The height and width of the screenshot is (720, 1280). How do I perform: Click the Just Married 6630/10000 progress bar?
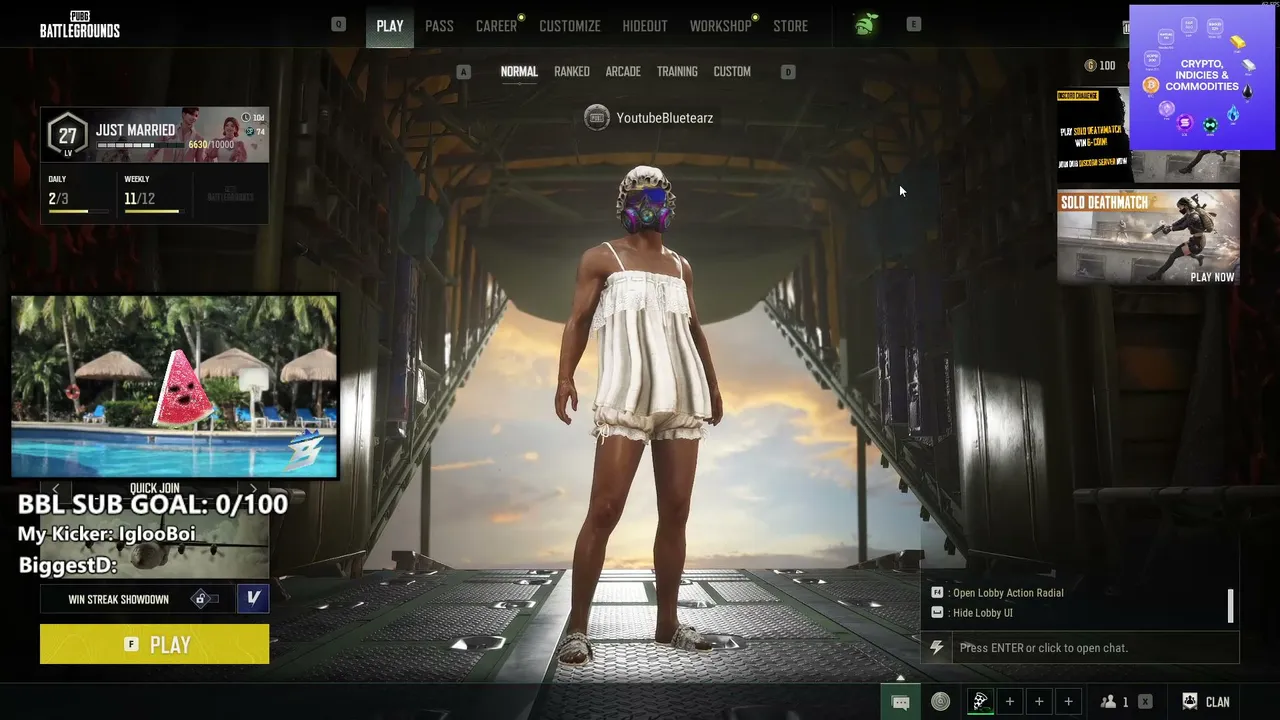coord(140,146)
